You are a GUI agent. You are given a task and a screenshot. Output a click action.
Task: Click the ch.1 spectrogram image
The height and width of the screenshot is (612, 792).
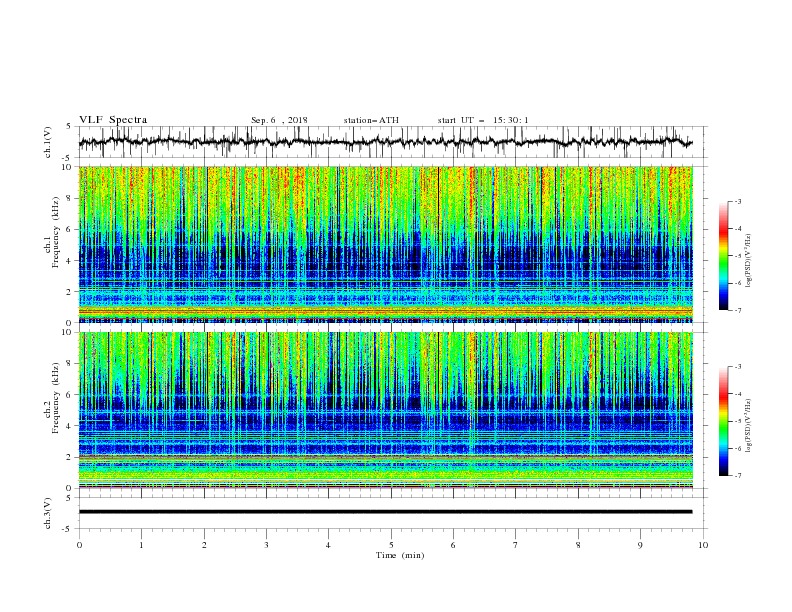385,244
